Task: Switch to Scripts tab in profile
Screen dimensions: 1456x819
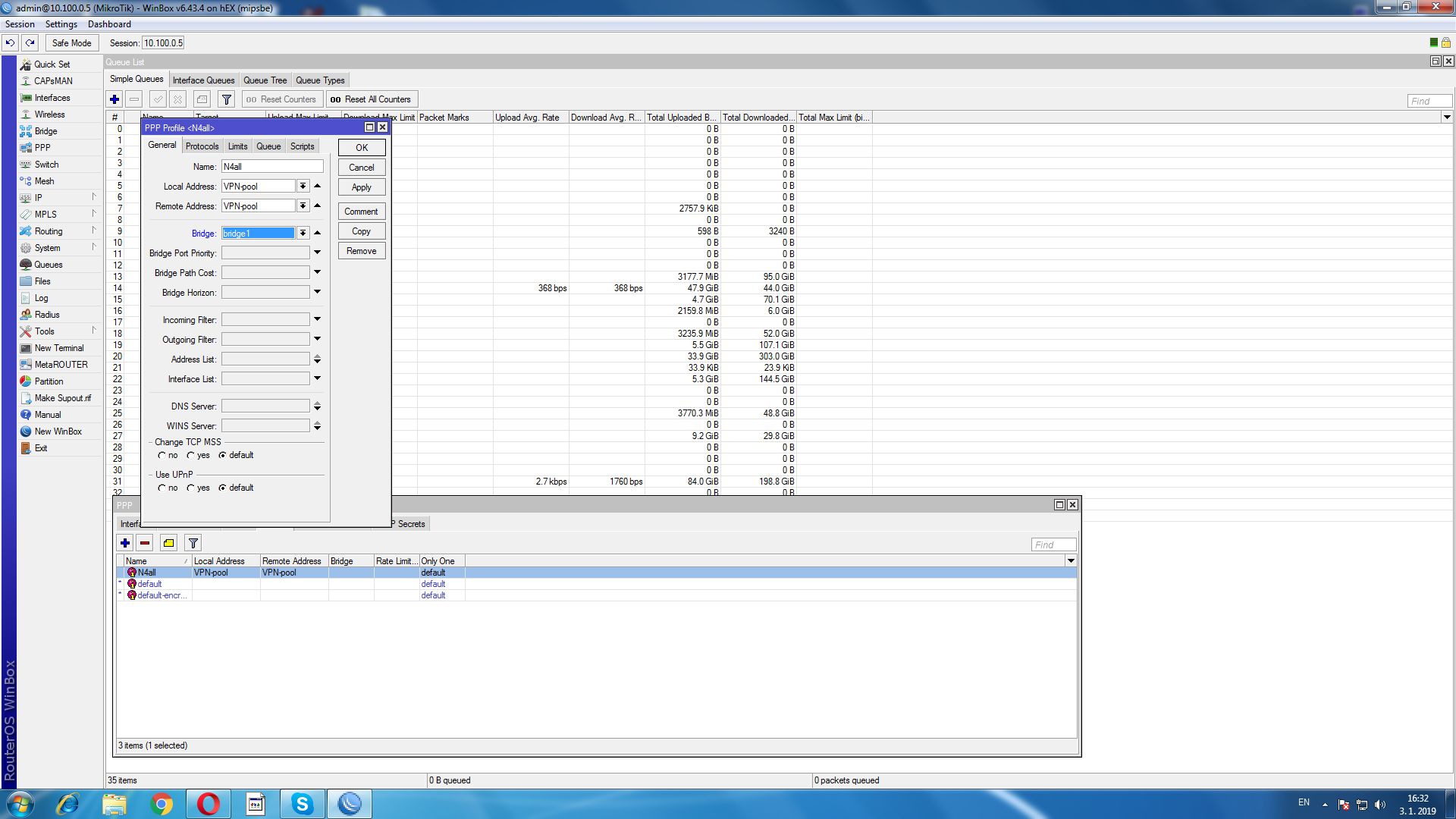Action: coord(302,146)
